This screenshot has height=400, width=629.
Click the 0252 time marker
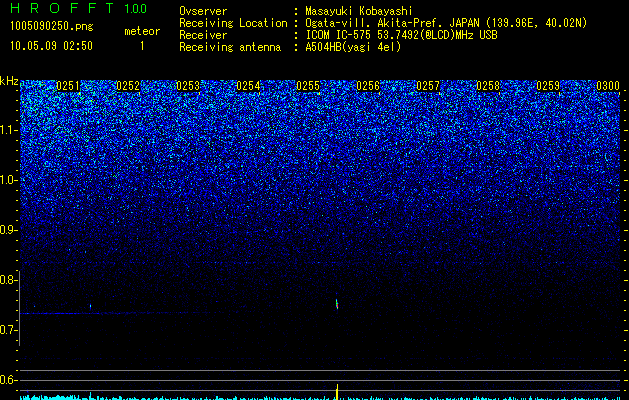pyautogui.click(x=128, y=86)
